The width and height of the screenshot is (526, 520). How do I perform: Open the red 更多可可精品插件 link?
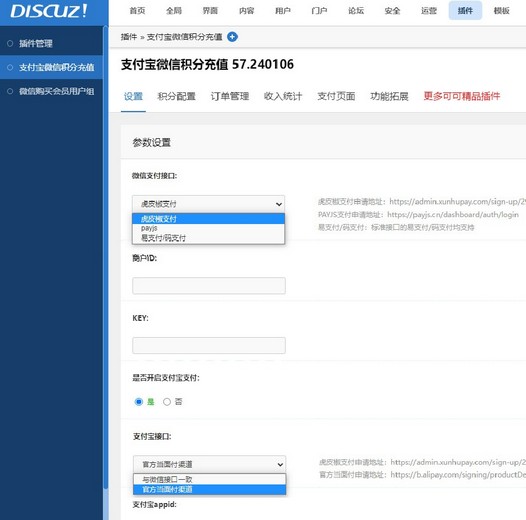[462, 97]
